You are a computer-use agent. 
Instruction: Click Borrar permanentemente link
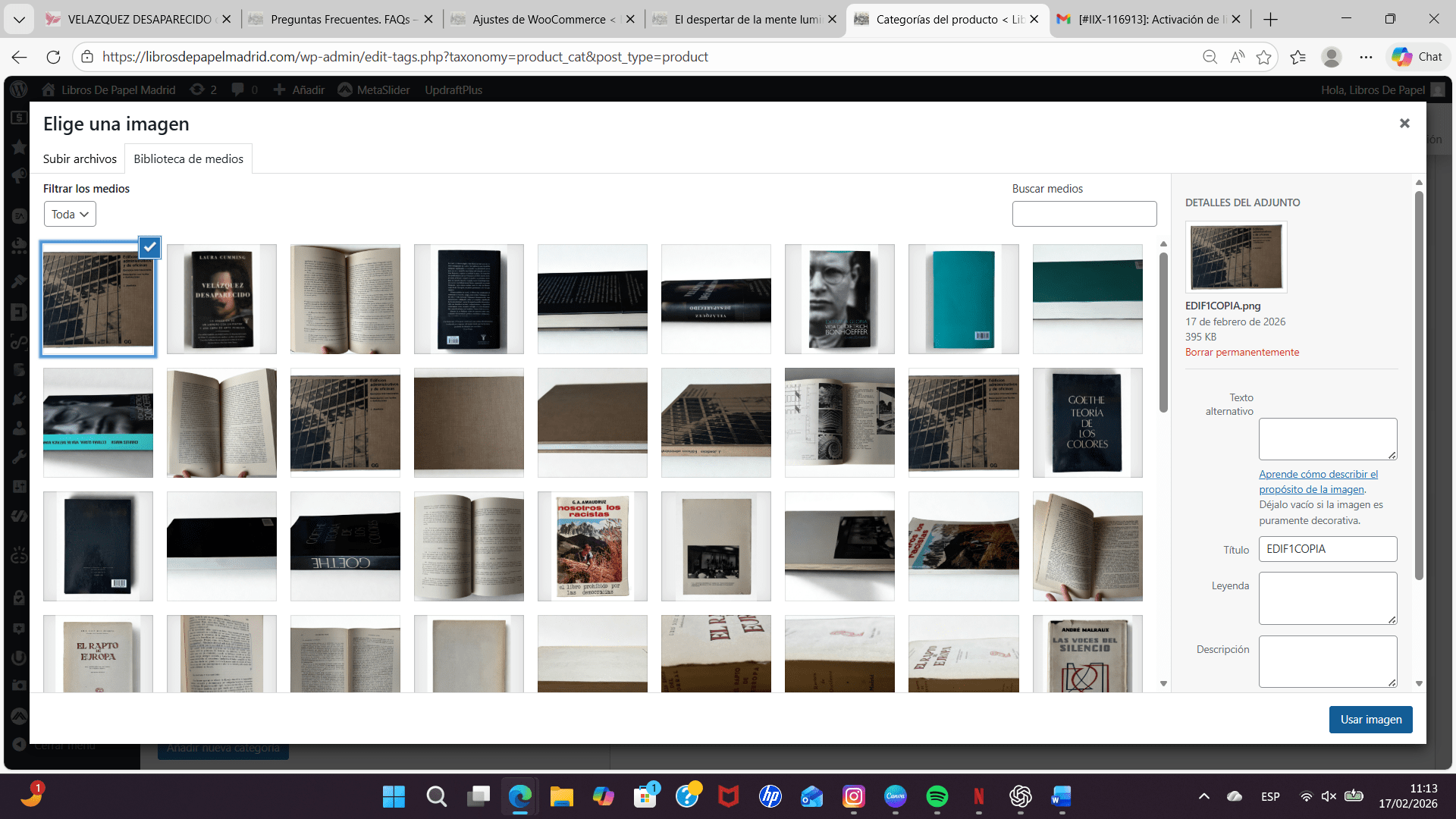(x=1241, y=352)
